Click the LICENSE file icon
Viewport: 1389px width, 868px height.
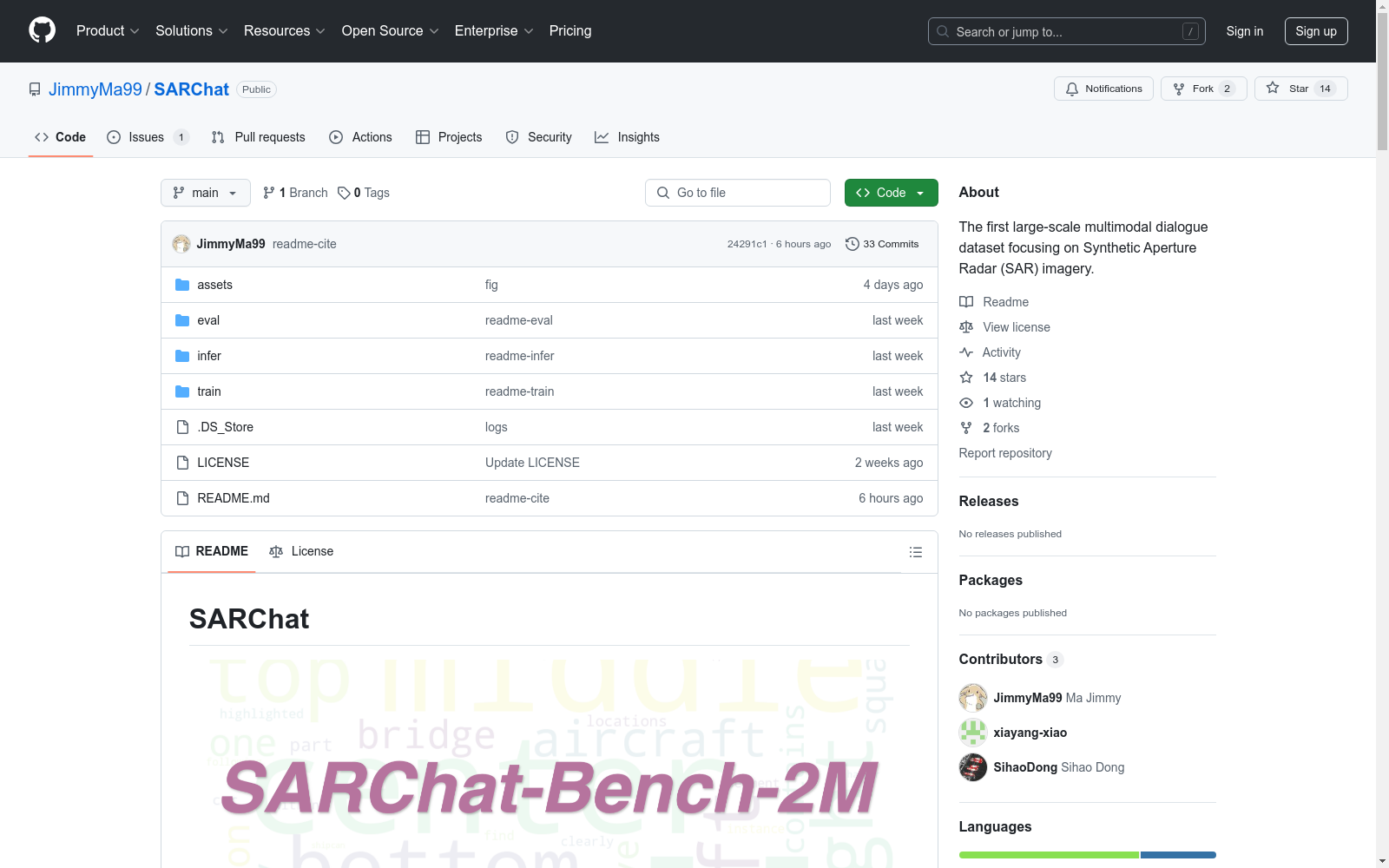[x=182, y=463]
